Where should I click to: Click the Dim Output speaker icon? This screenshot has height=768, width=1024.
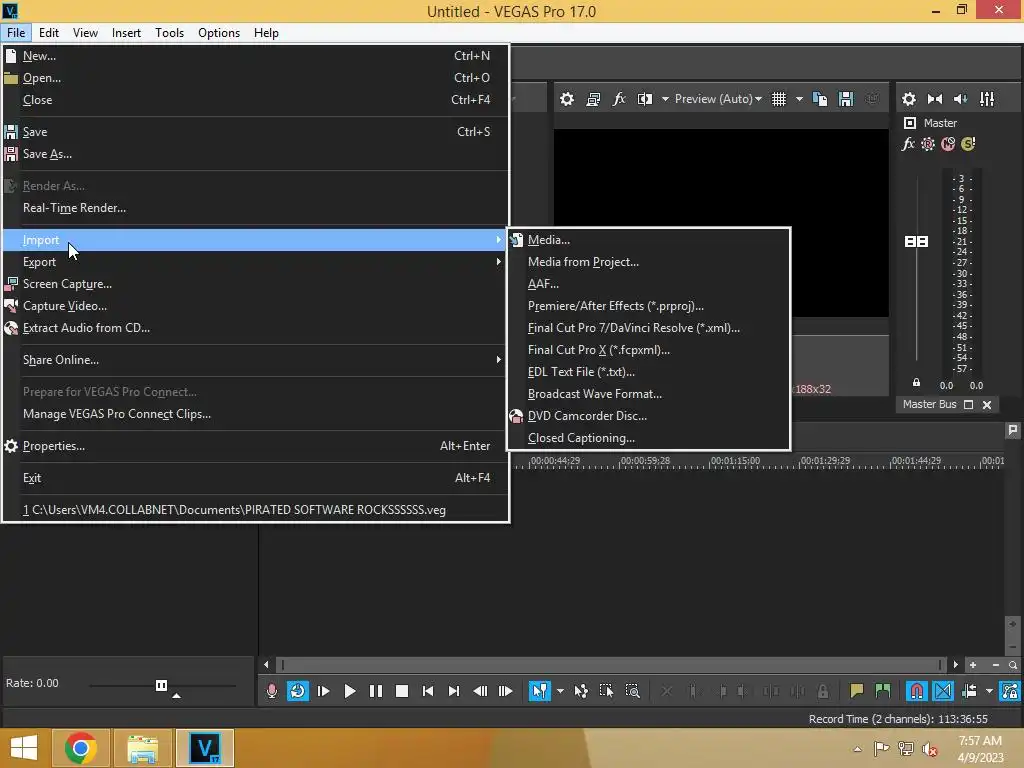(961, 99)
